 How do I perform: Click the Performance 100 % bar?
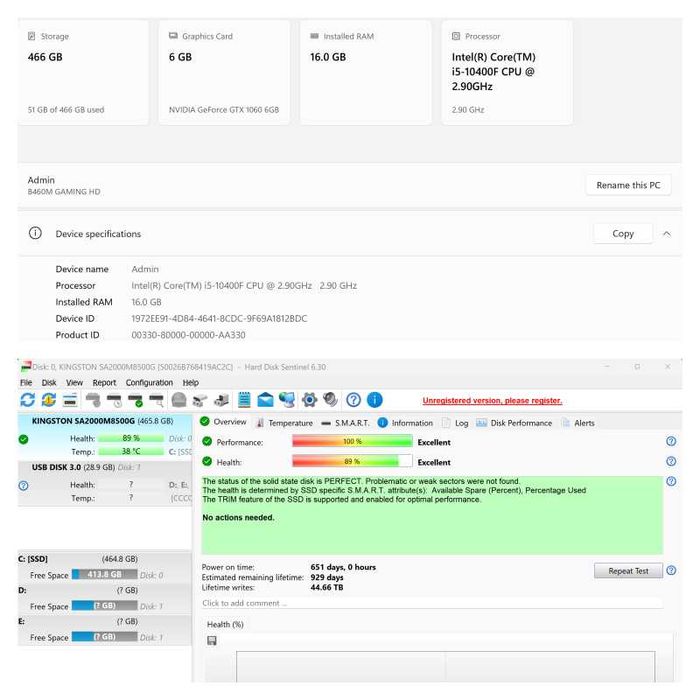pyautogui.click(x=352, y=442)
